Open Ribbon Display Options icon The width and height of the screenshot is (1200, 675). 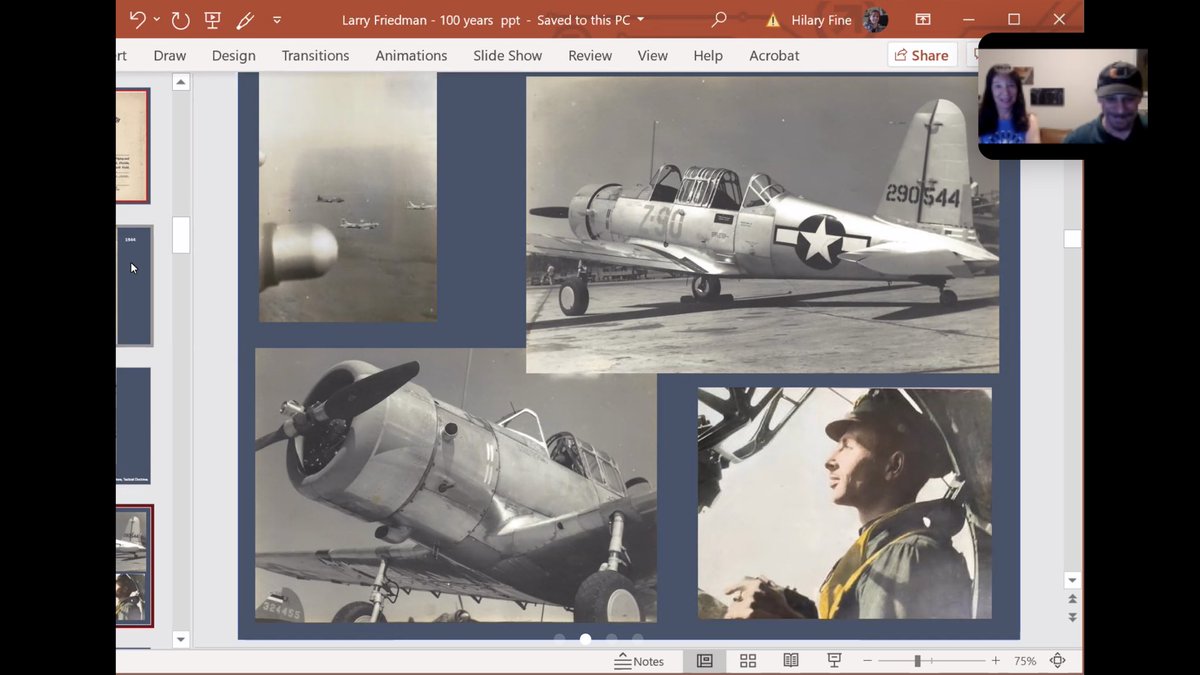pyautogui.click(x=923, y=20)
